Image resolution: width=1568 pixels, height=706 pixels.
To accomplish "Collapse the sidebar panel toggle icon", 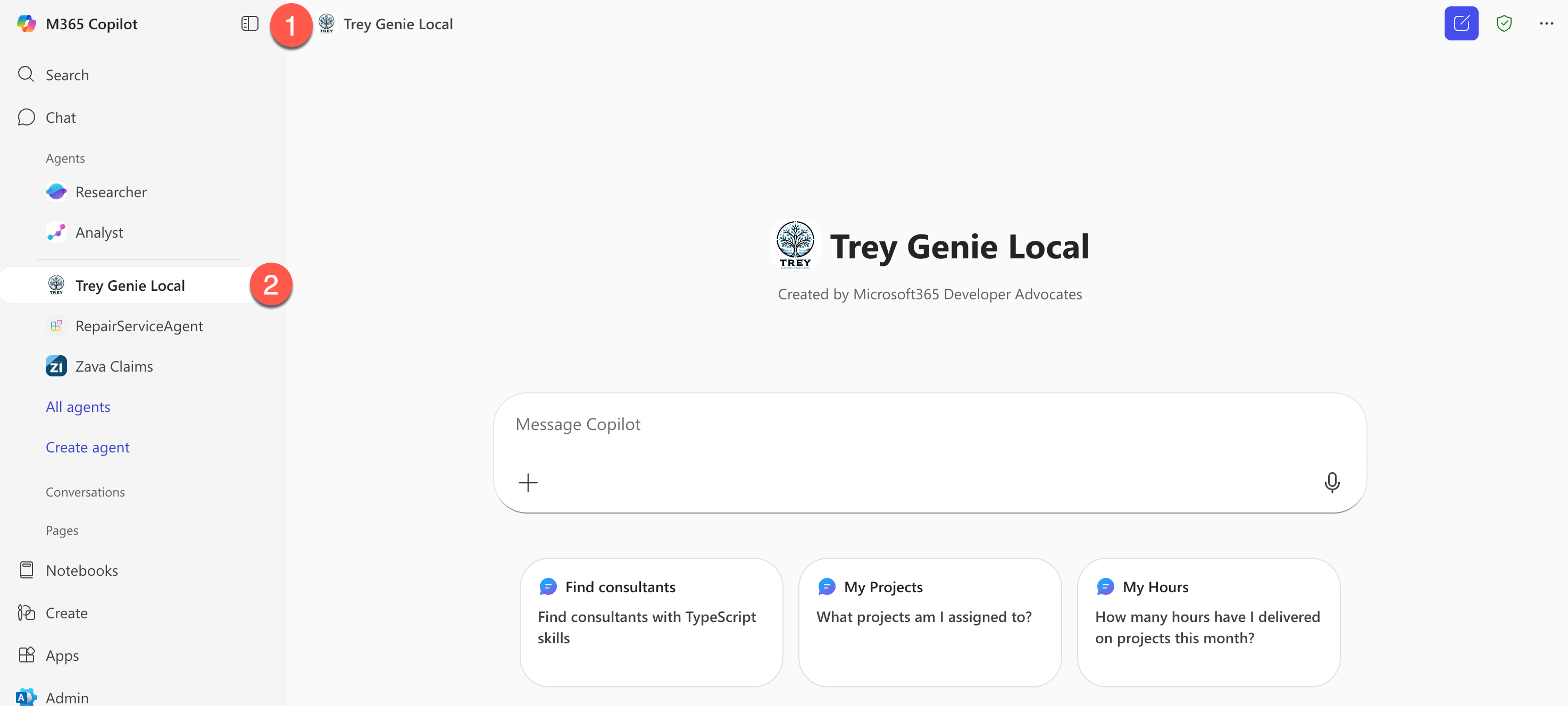I will point(249,24).
